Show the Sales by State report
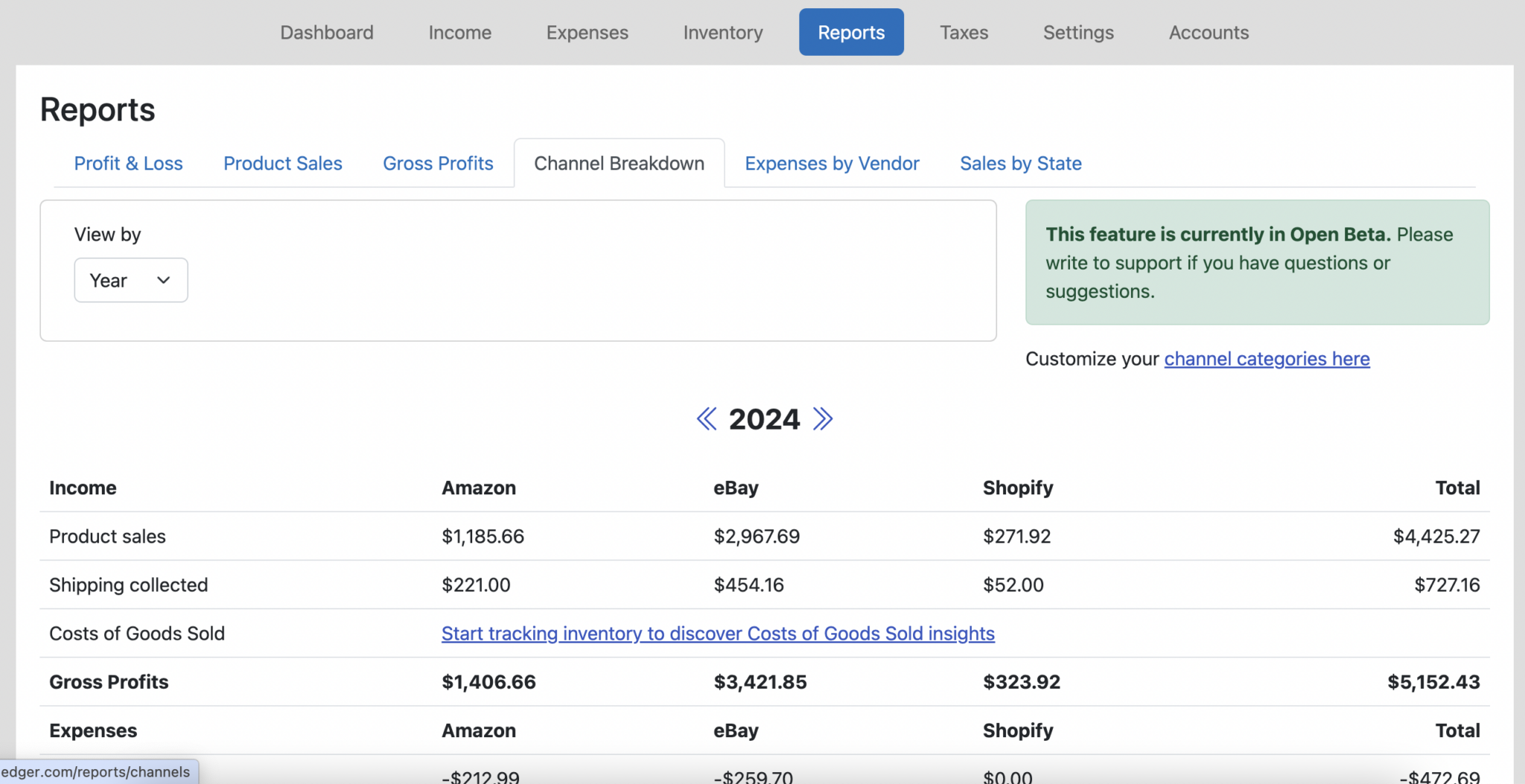The height and width of the screenshot is (784, 1525). point(1021,163)
